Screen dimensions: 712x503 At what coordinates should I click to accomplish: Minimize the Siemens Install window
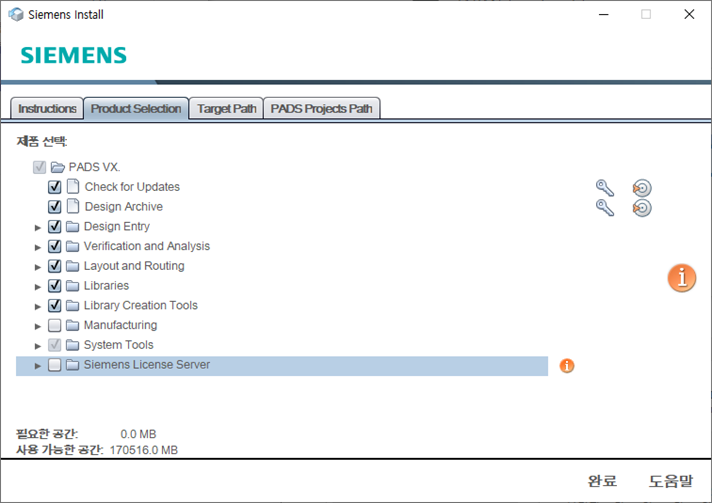pyautogui.click(x=603, y=15)
